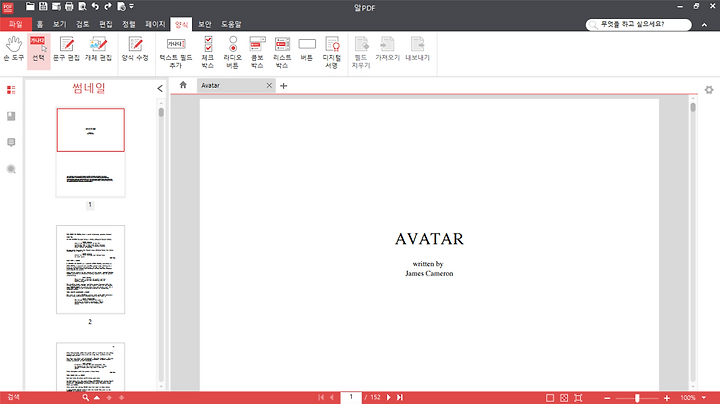Click the zoom slider handle
This screenshot has height=404, width=720.
[x=637, y=398]
